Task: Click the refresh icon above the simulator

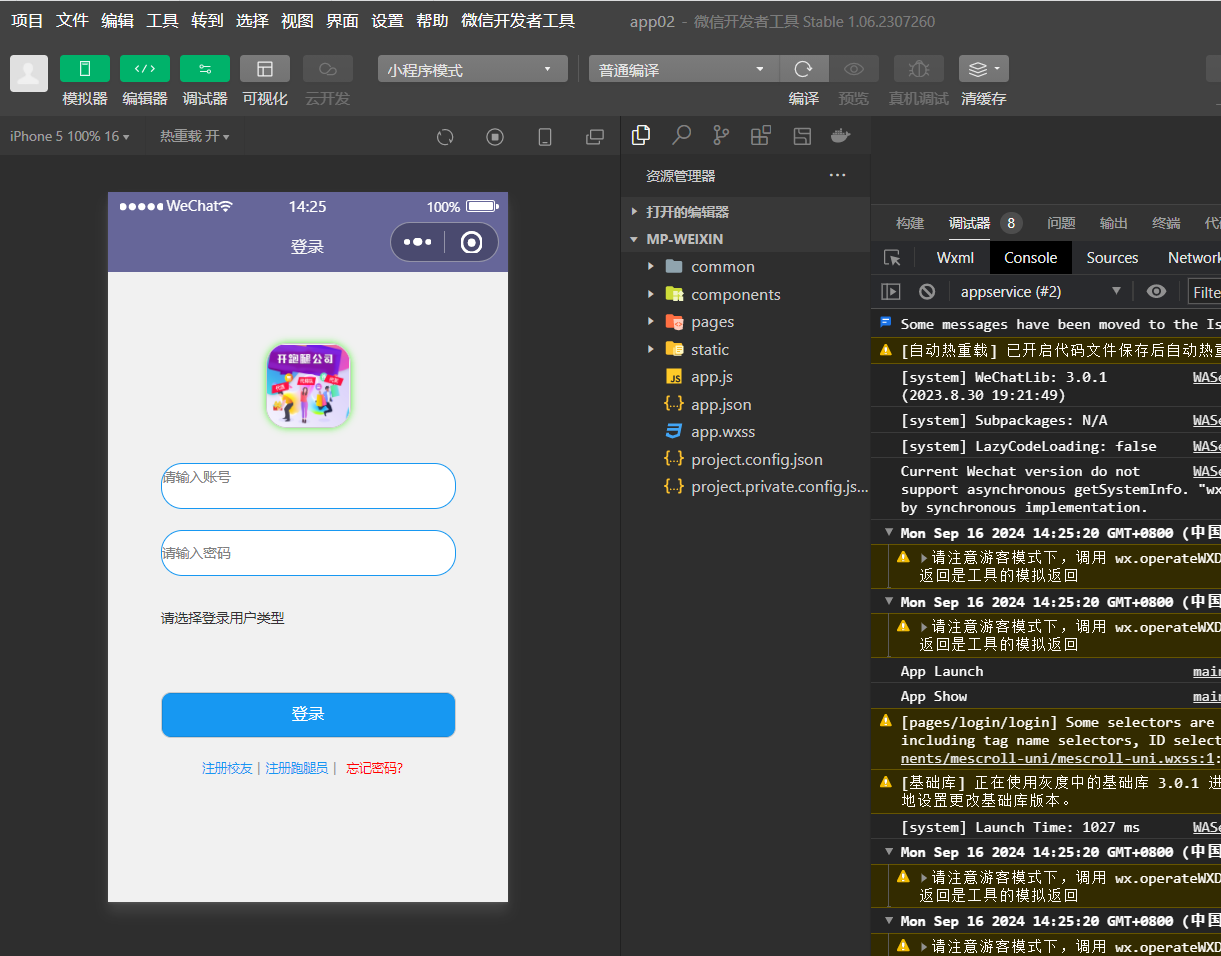Action: pos(444,137)
